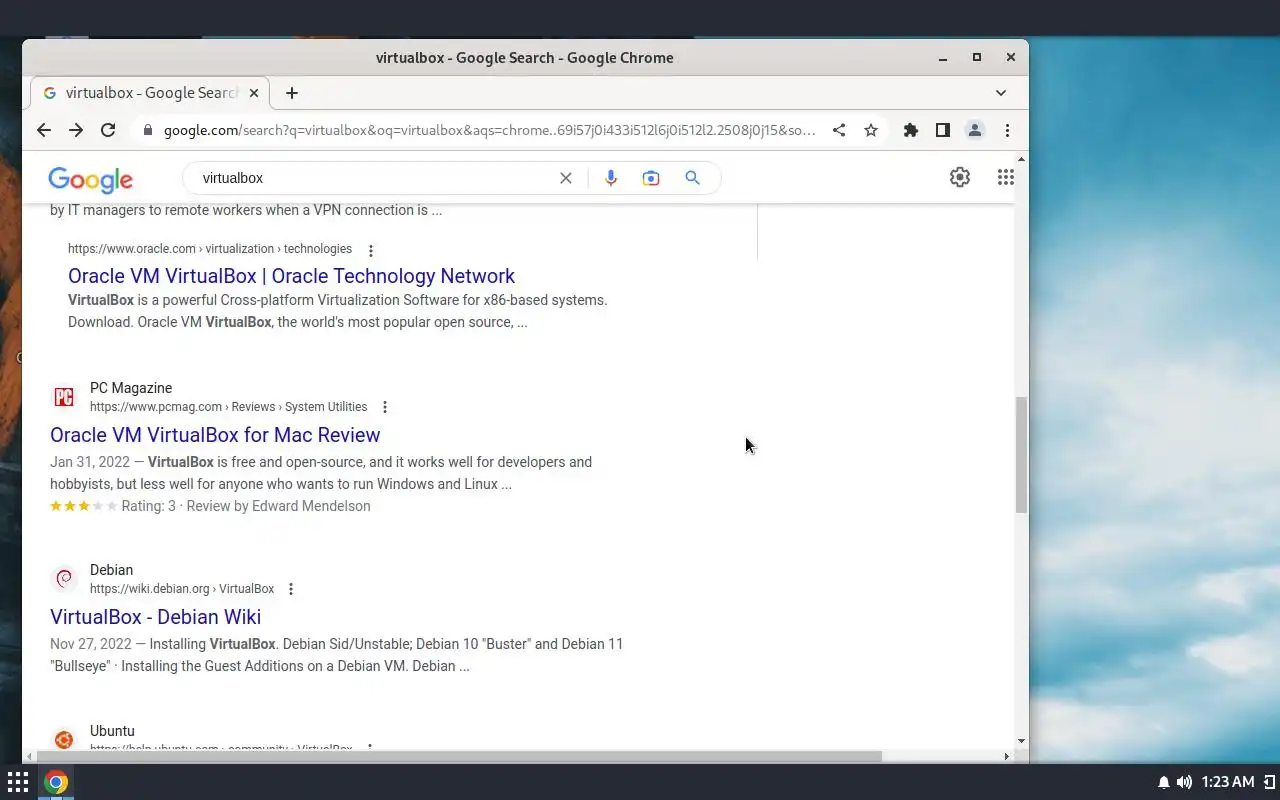Click the Google logo
Screen dimensions: 1280x800
(90, 179)
